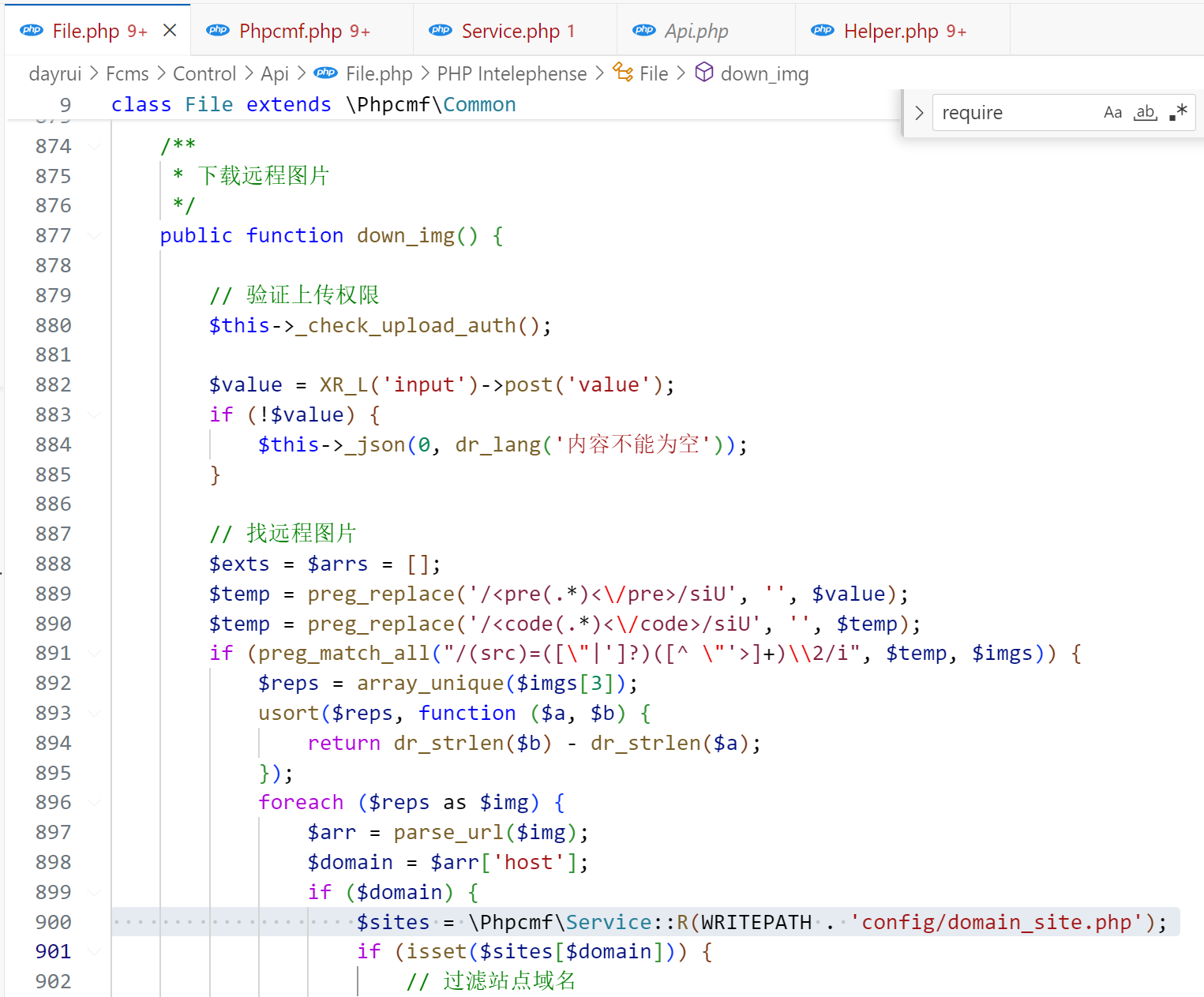Click 'dr_lang' call on line 884

tap(497, 444)
